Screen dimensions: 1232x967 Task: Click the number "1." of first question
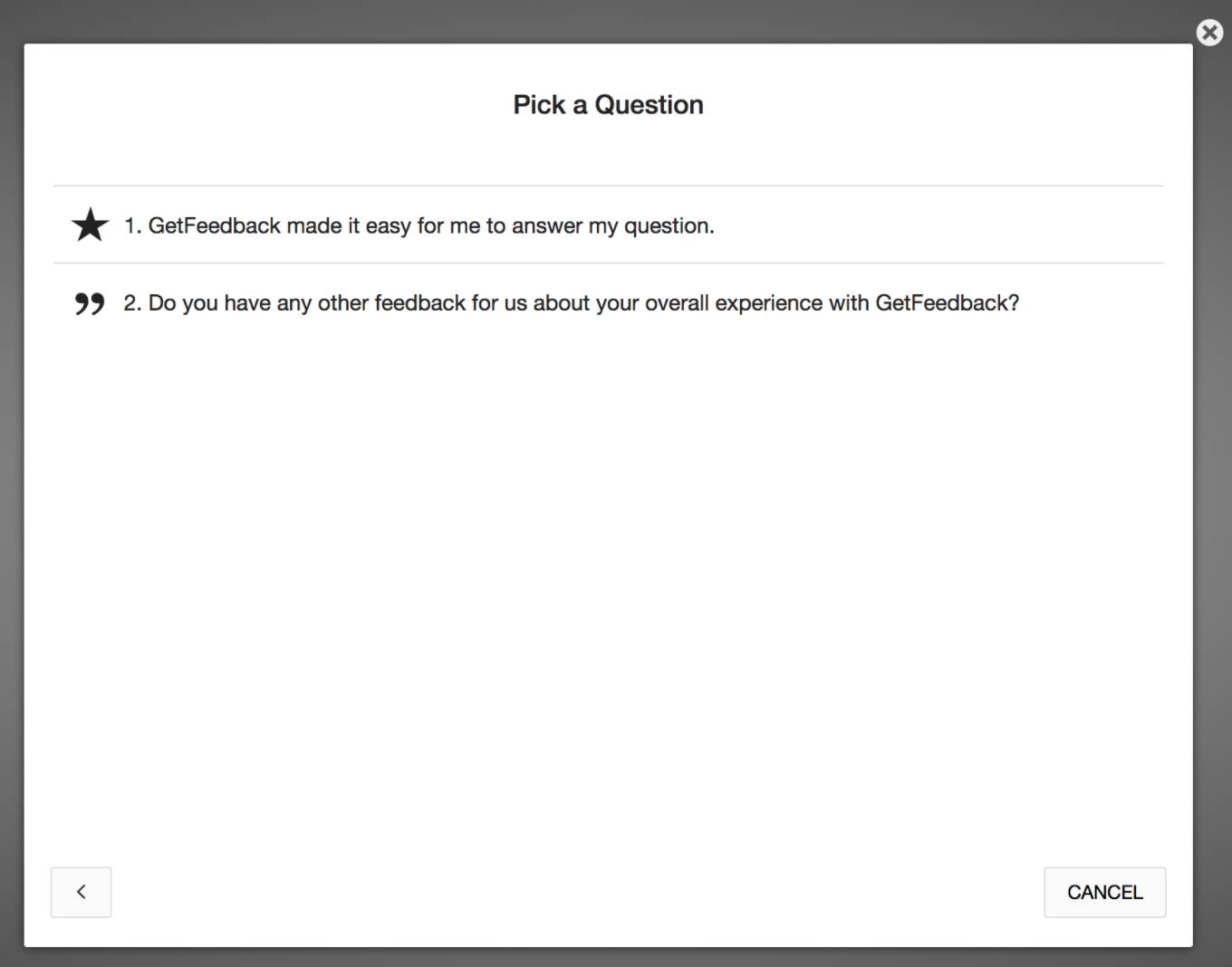pyautogui.click(x=133, y=225)
